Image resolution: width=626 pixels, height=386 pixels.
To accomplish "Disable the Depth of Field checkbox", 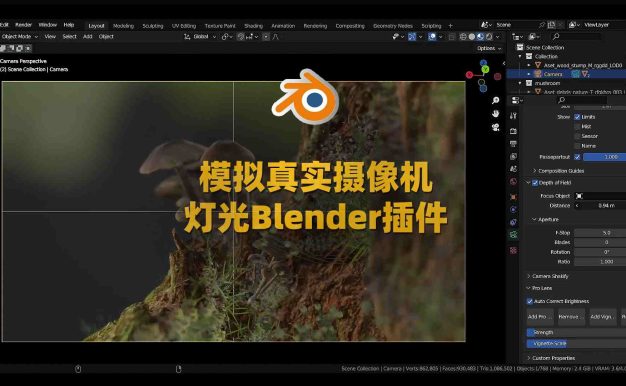I will coord(535,183).
